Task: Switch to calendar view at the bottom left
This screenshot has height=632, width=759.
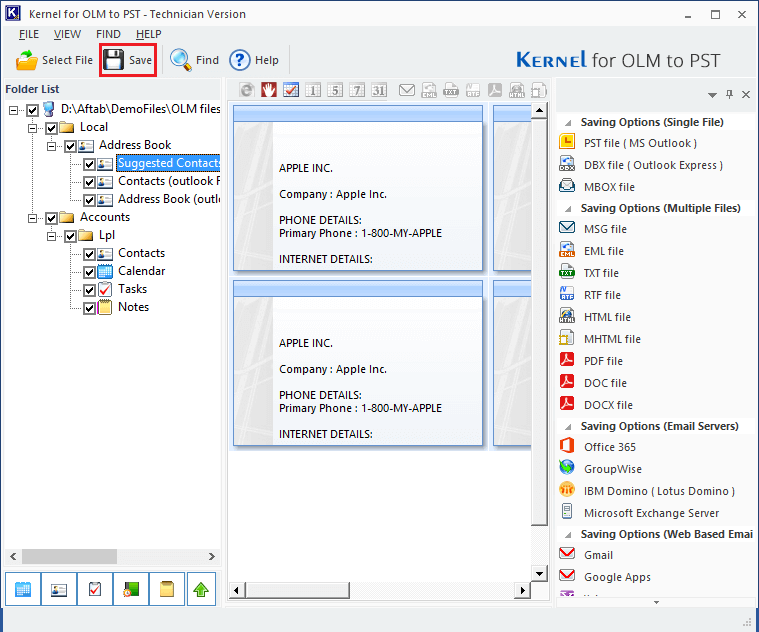Action: pyautogui.click(x=23, y=589)
